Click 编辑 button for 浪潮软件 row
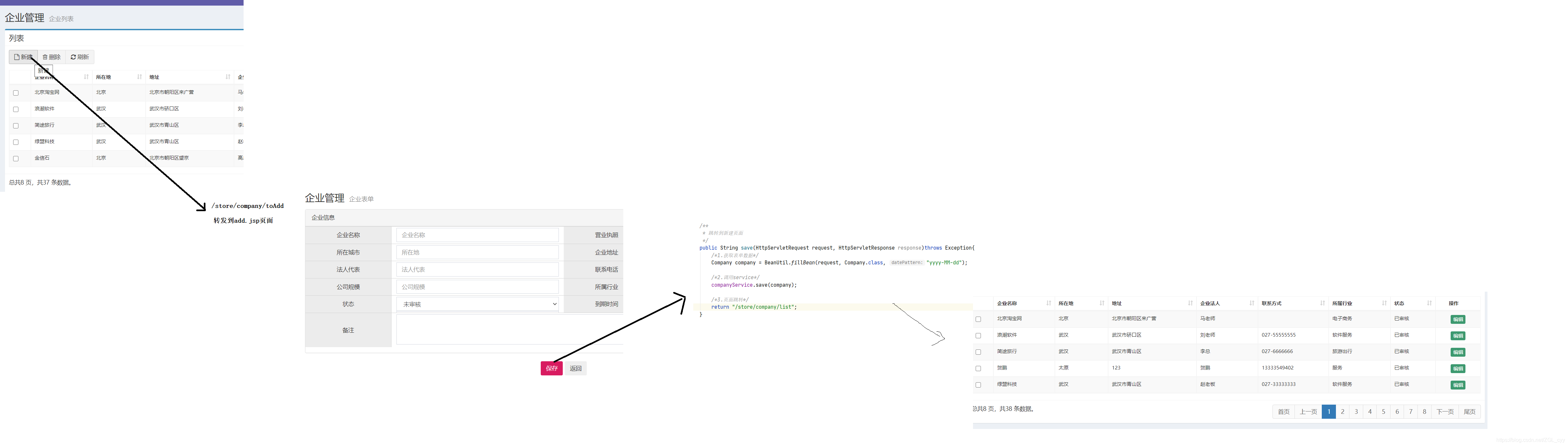Screen dimensions: 1568x446 tap(1457, 336)
